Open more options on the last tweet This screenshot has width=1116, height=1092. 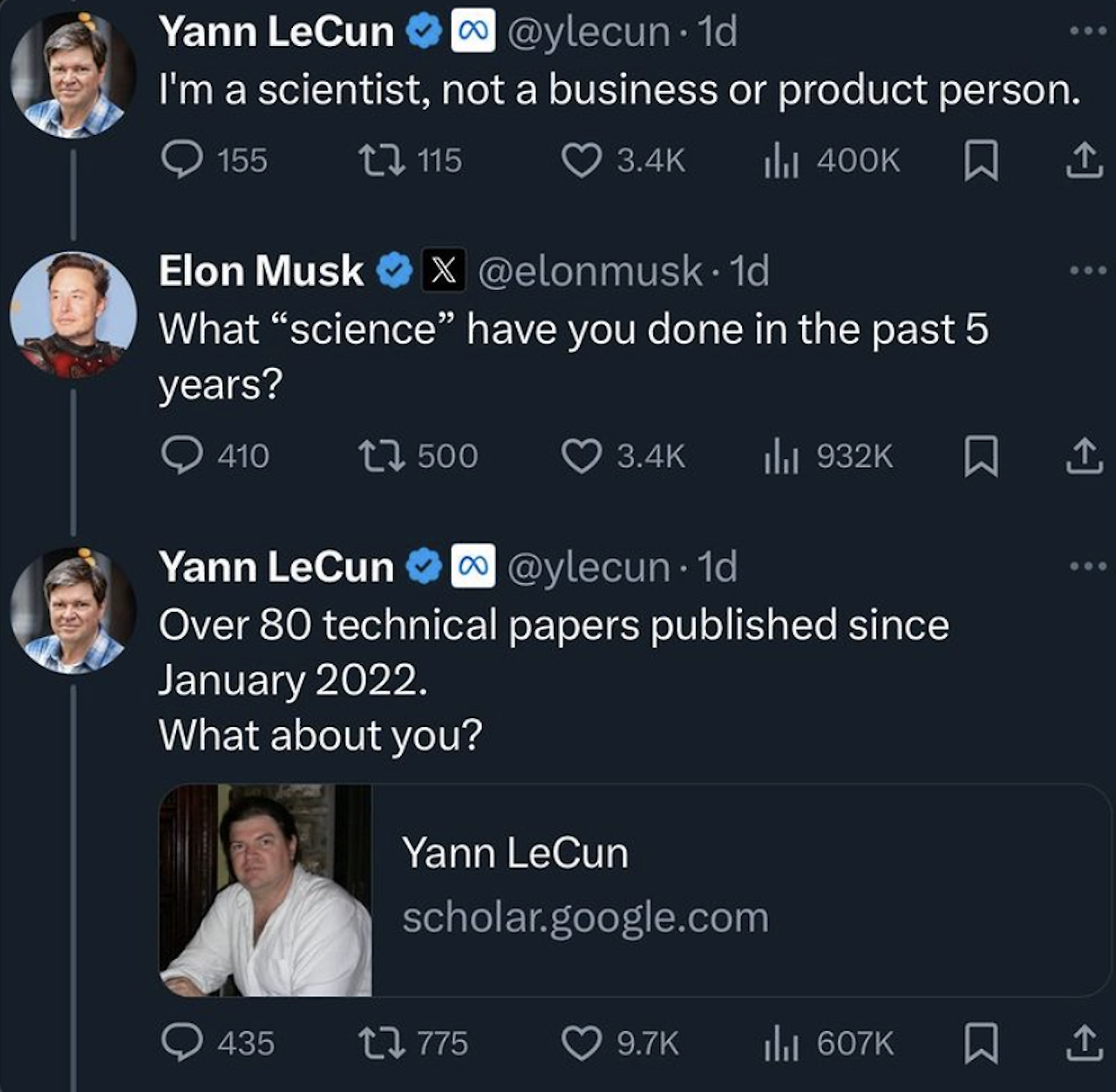point(1088,566)
